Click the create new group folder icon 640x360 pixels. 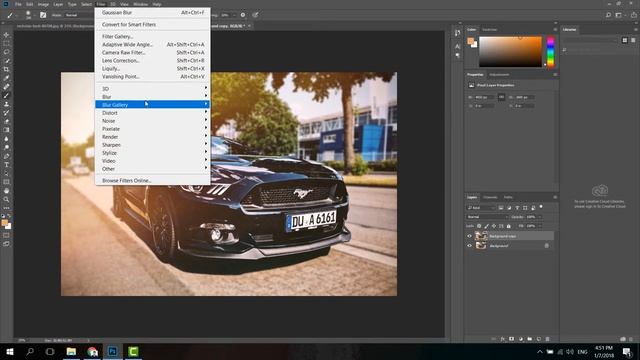[x=530, y=339]
